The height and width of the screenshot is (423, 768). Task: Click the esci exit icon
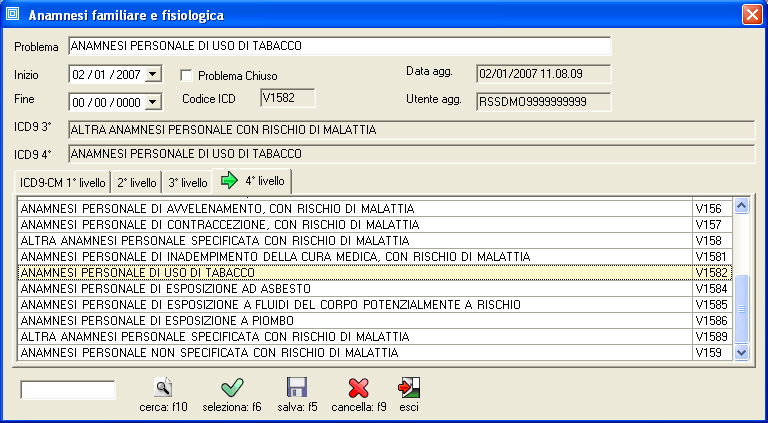[408, 388]
